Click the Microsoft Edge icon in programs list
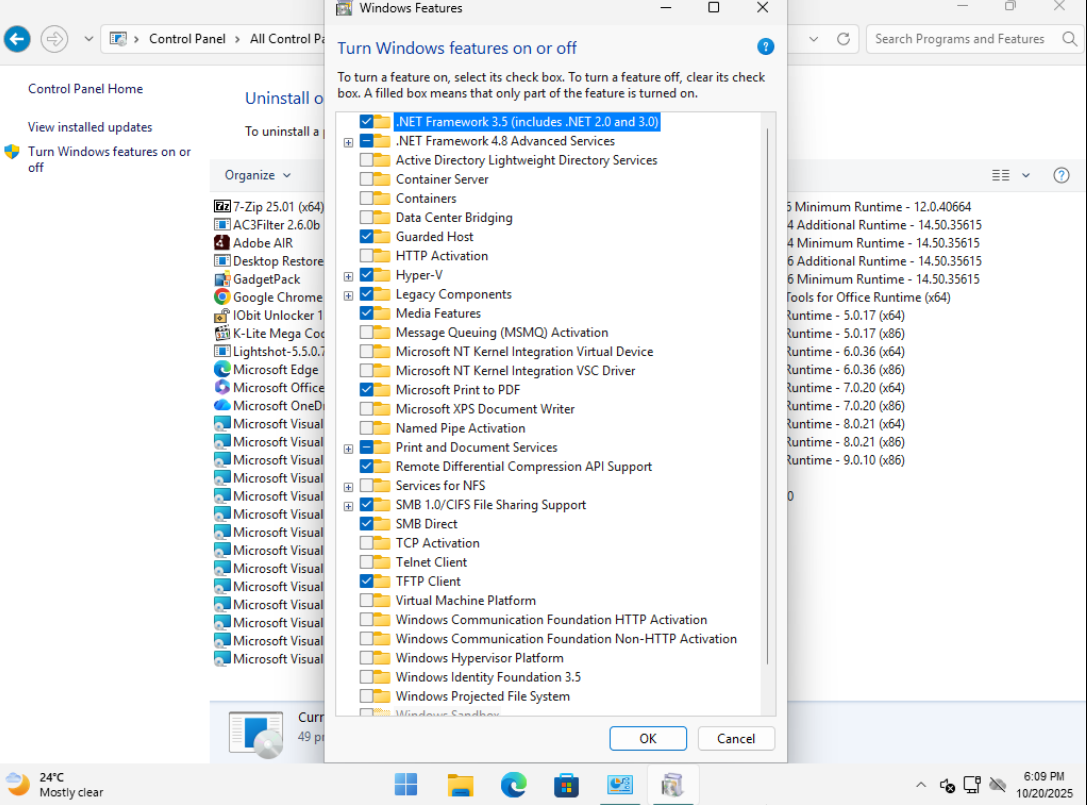Viewport: 1087px width, 805px height. pyautogui.click(x=222, y=369)
